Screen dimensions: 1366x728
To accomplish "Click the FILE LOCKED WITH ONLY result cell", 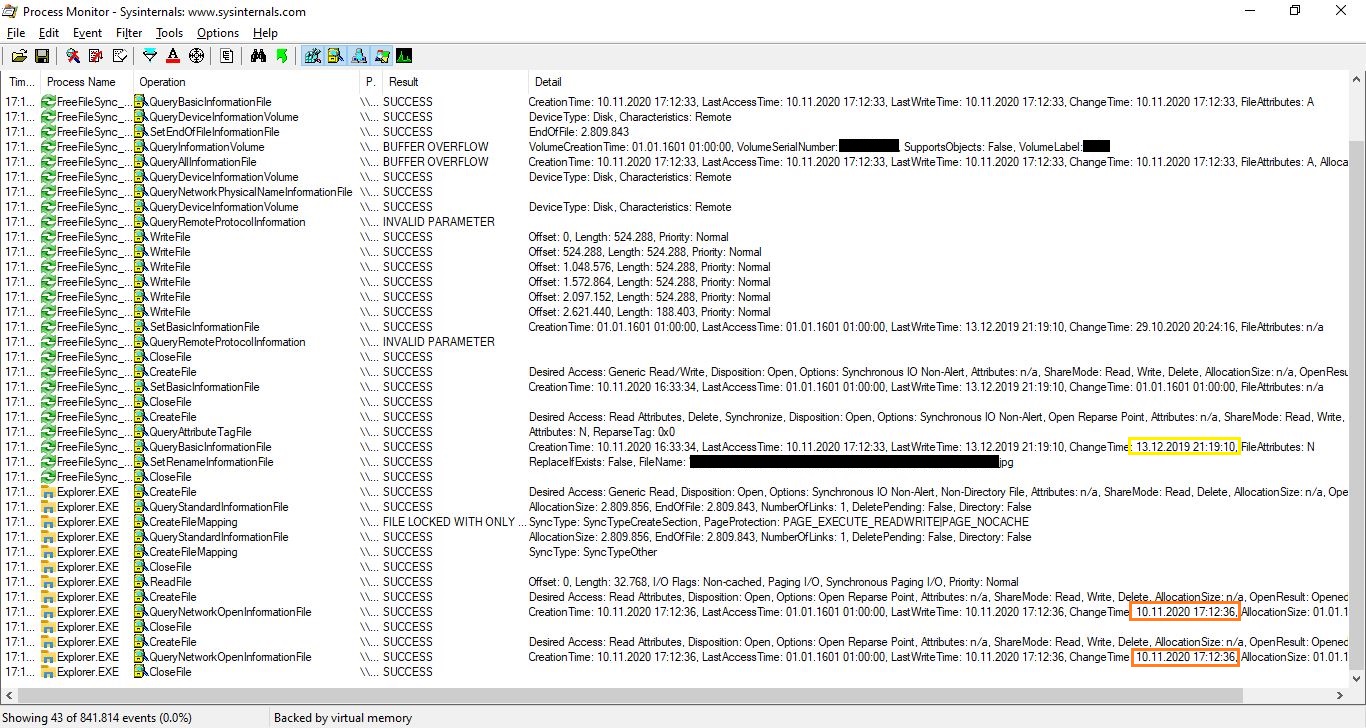I will [x=454, y=522].
